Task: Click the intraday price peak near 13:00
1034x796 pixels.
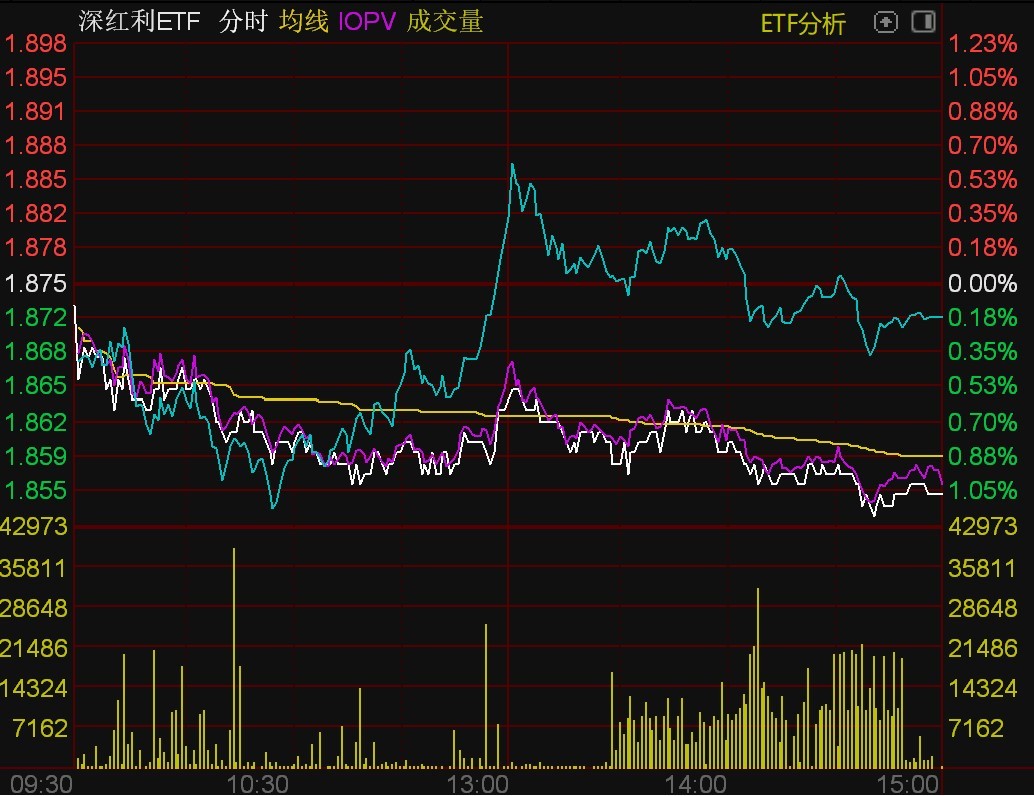Action: pyautogui.click(x=513, y=166)
